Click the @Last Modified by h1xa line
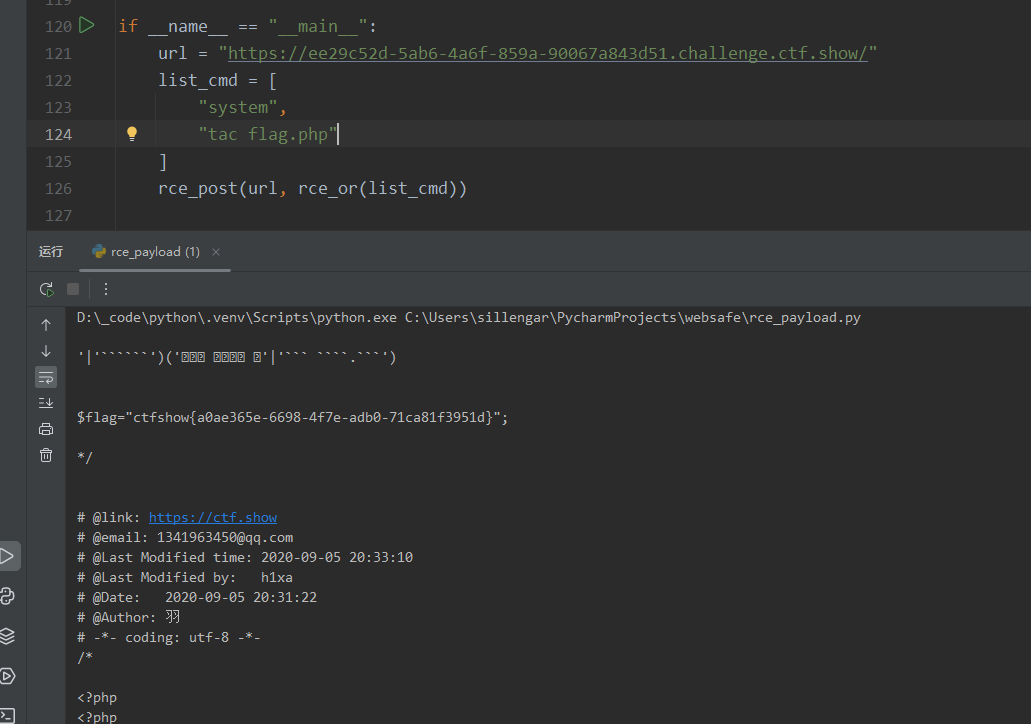This screenshot has height=724, width=1031. pyautogui.click(x=185, y=577)
